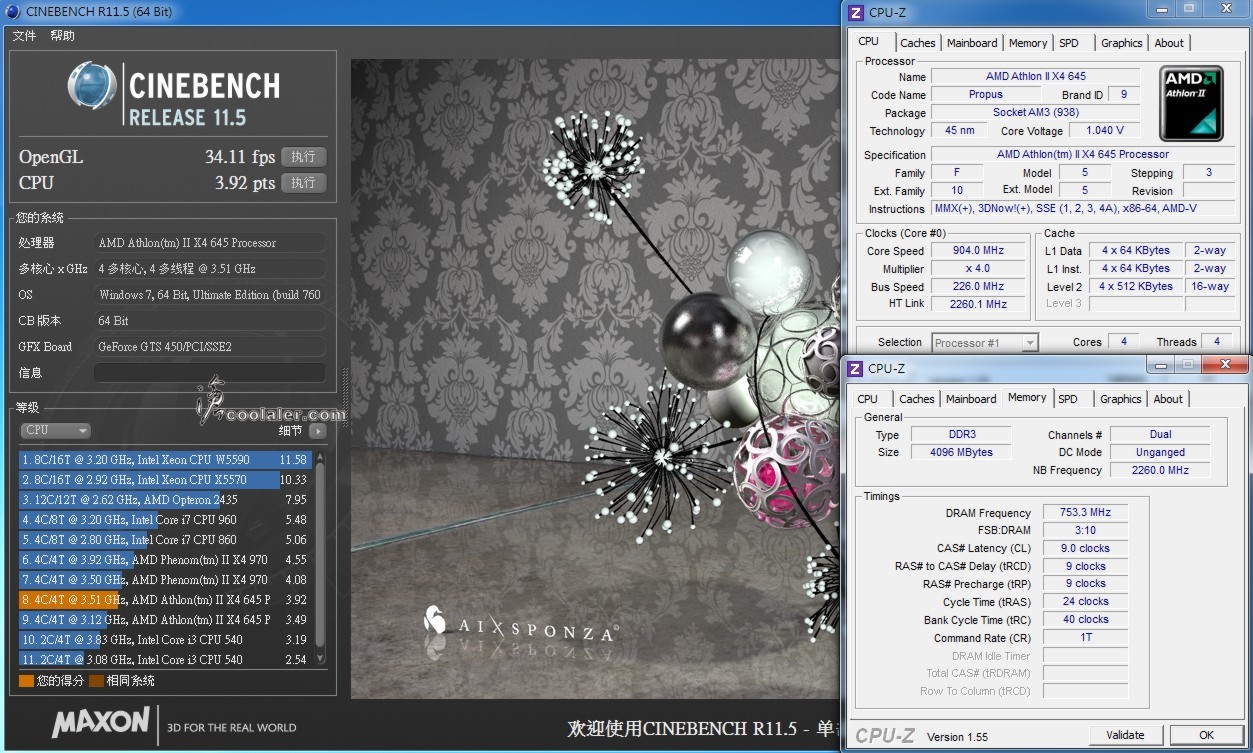This screenshot has width=1253, height=753.
Task: Click the 细节 arrow button in the ranking panel
Action: [317, 431]
